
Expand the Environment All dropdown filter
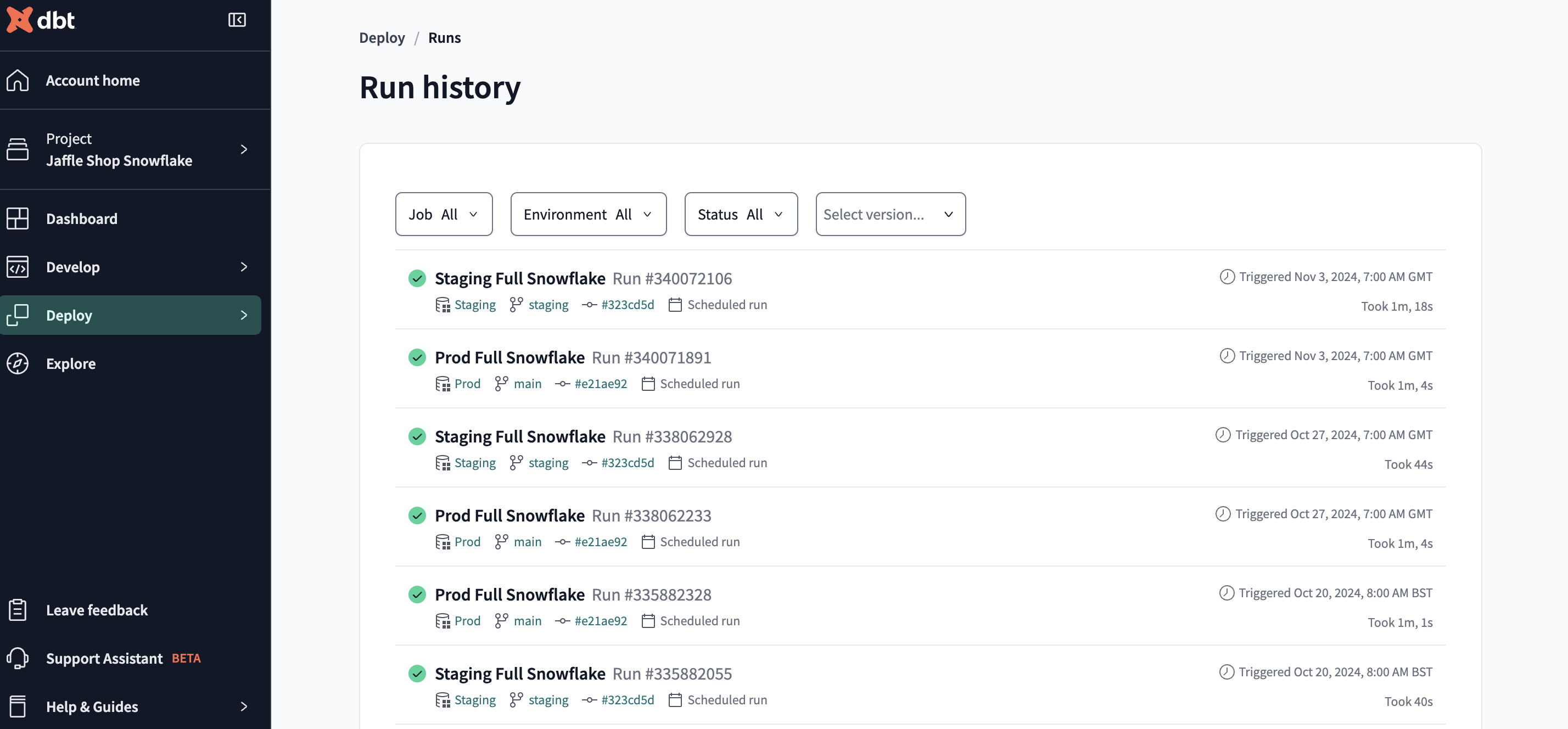click(586, 213)
